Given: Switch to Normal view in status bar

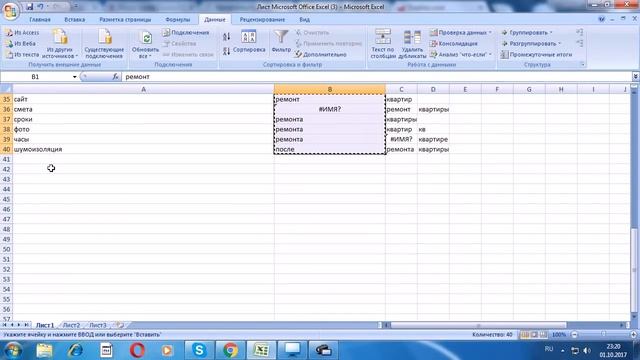Looking at the screenshot, I should (x=524, y=335).
